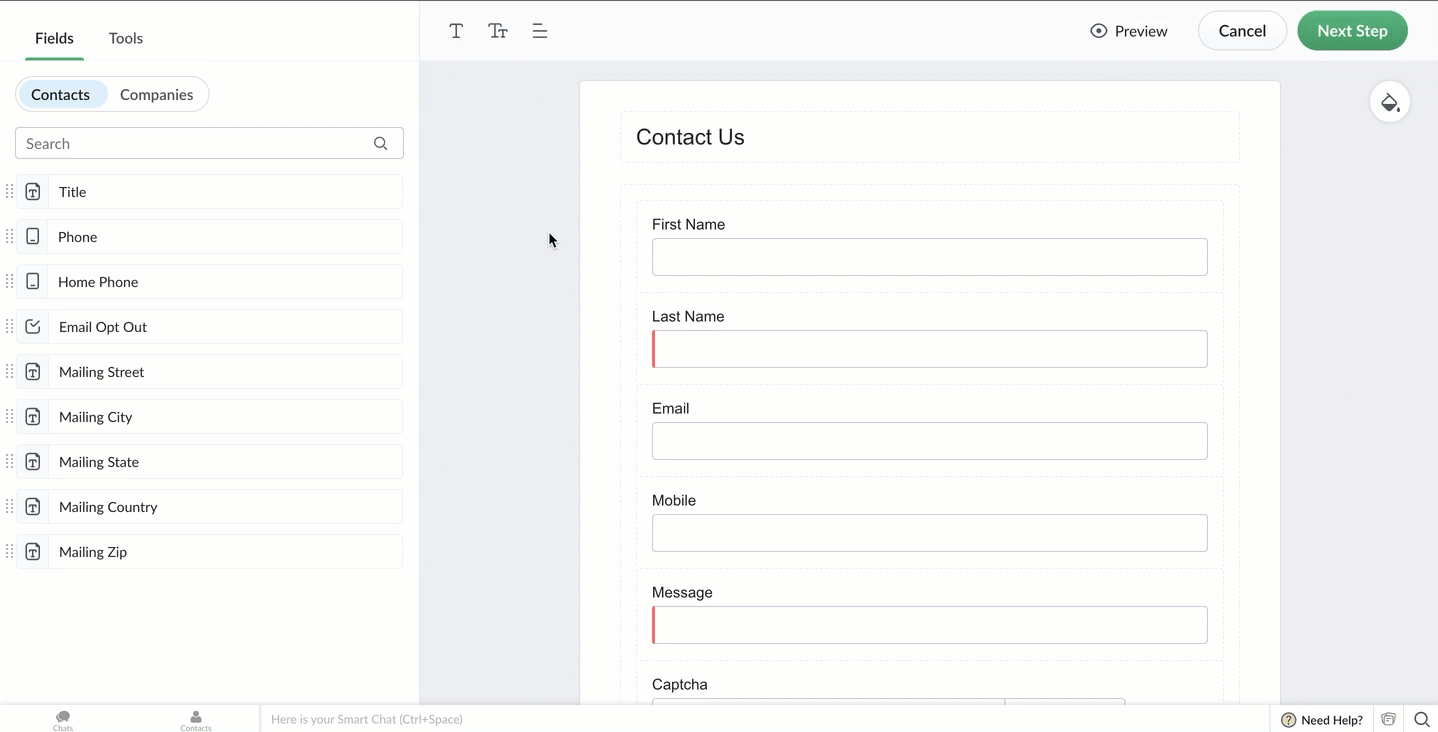Click drag handle beside Mailing Zip
The image size is (1438, 732).
click(x=9, y=551)
